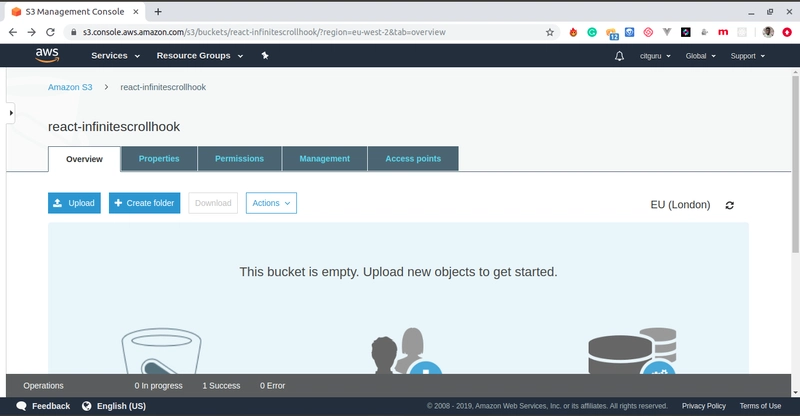800x416 pixels.
Task: Follow the Amazon S3 breadcrumb link
Action: (70, 87)
